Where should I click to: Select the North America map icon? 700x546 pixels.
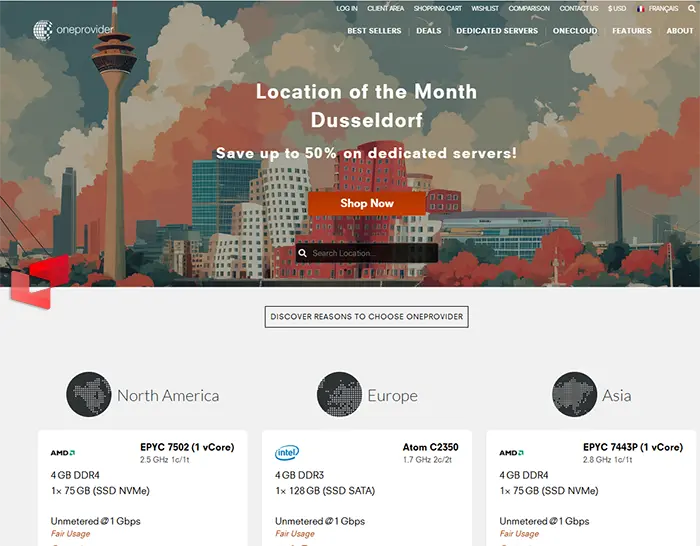click(x=89, y=395)
